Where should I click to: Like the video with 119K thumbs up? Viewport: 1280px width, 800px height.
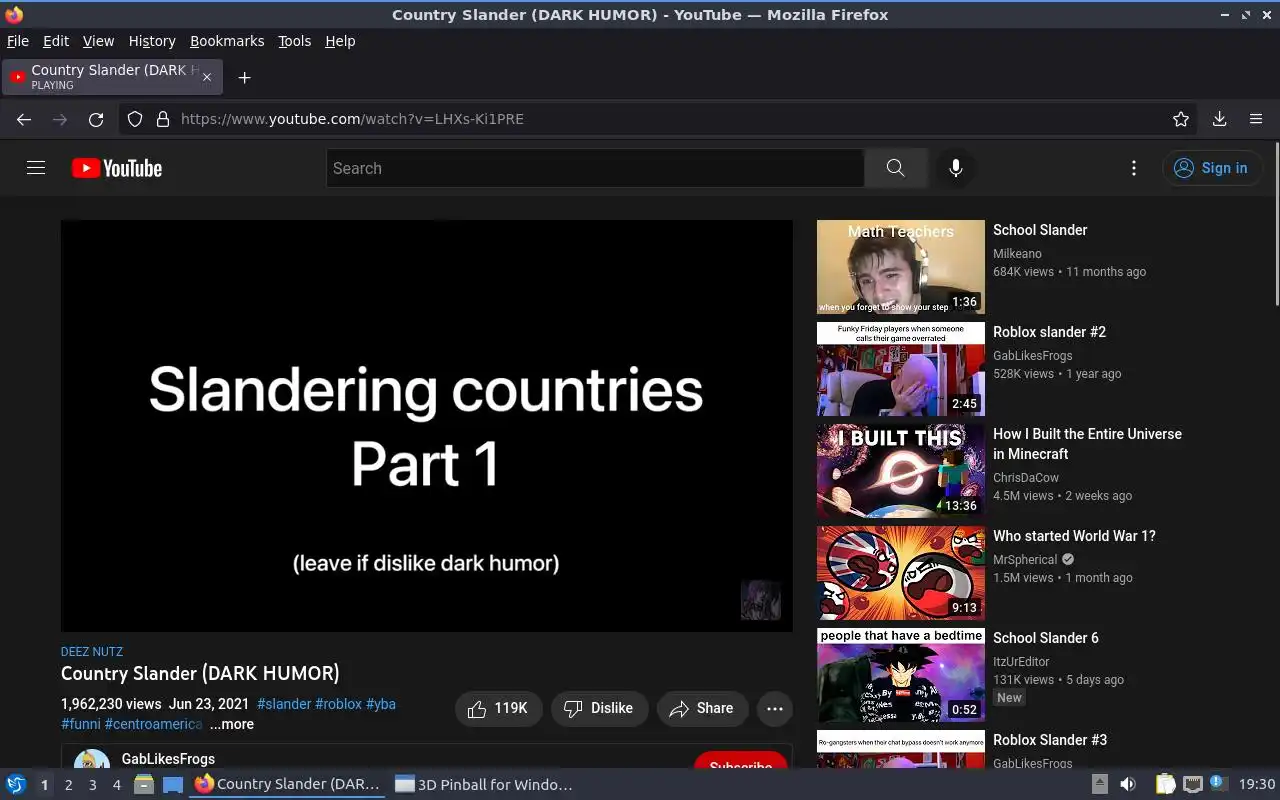[x=498, y=708]
